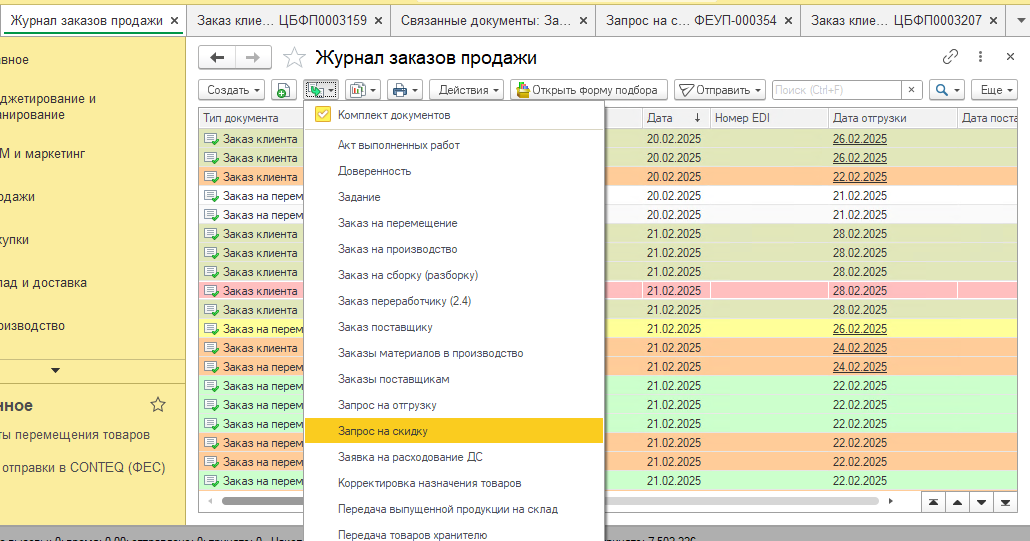Expand the Создать dropdown button
This screenshot has width=1030, height=541.
[232, 90]
